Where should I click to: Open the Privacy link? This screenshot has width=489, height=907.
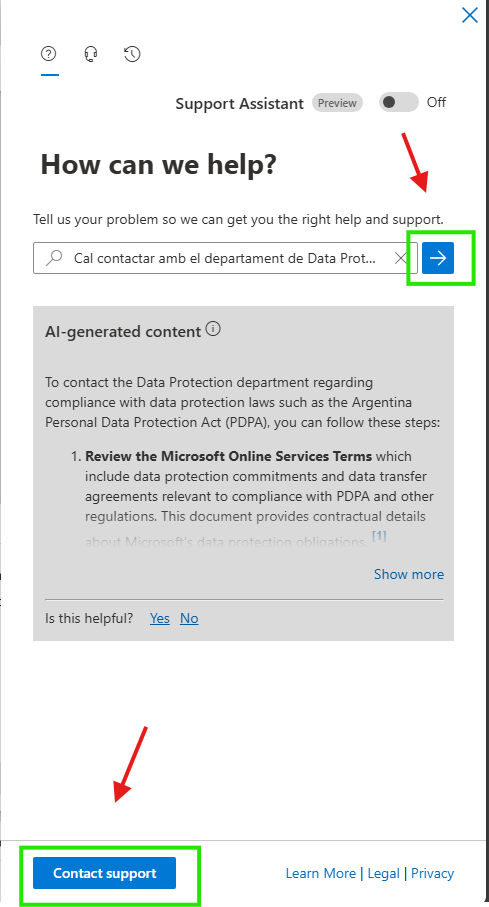(432, 873)
